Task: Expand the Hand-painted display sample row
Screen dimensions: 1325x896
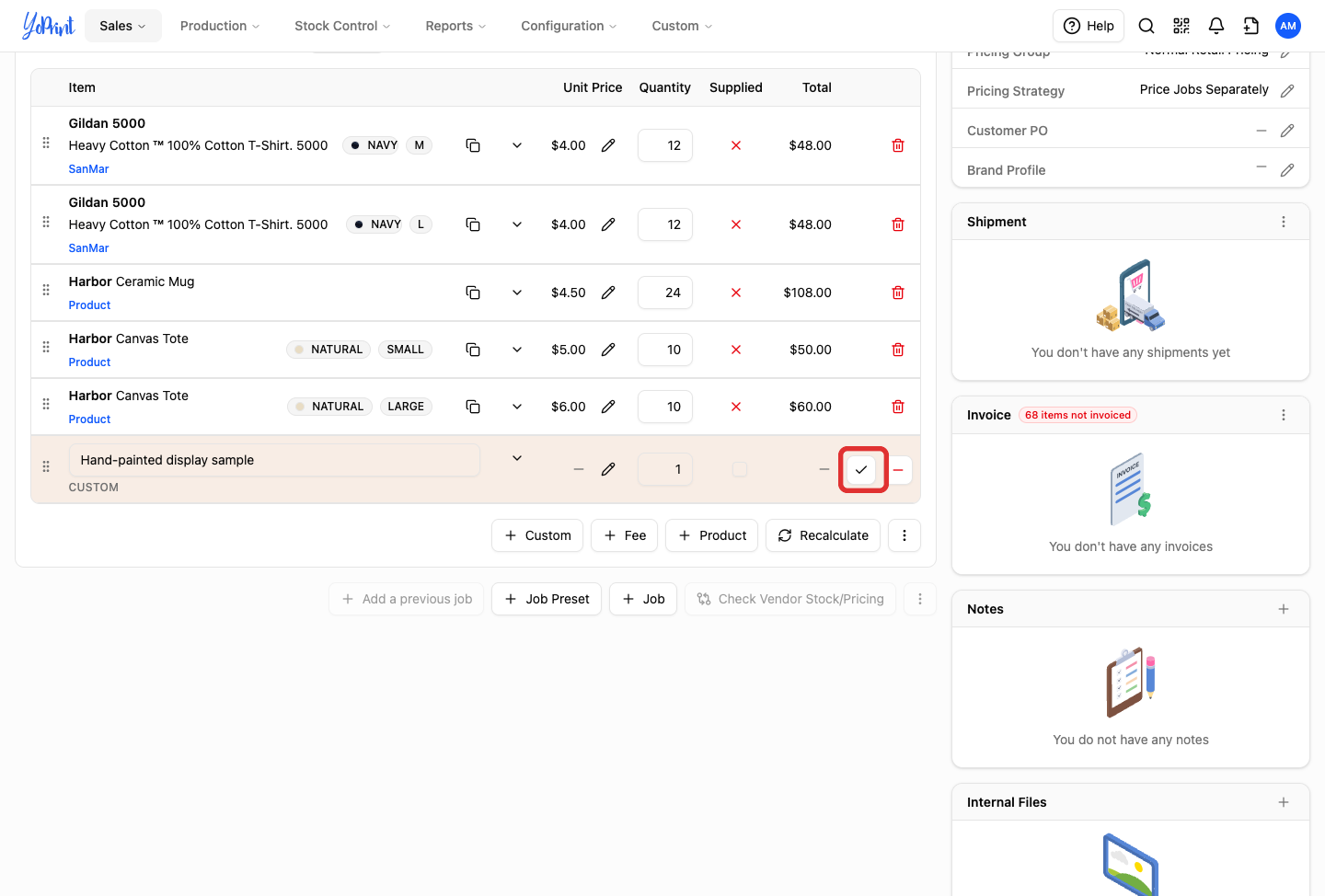Action: 517,458
